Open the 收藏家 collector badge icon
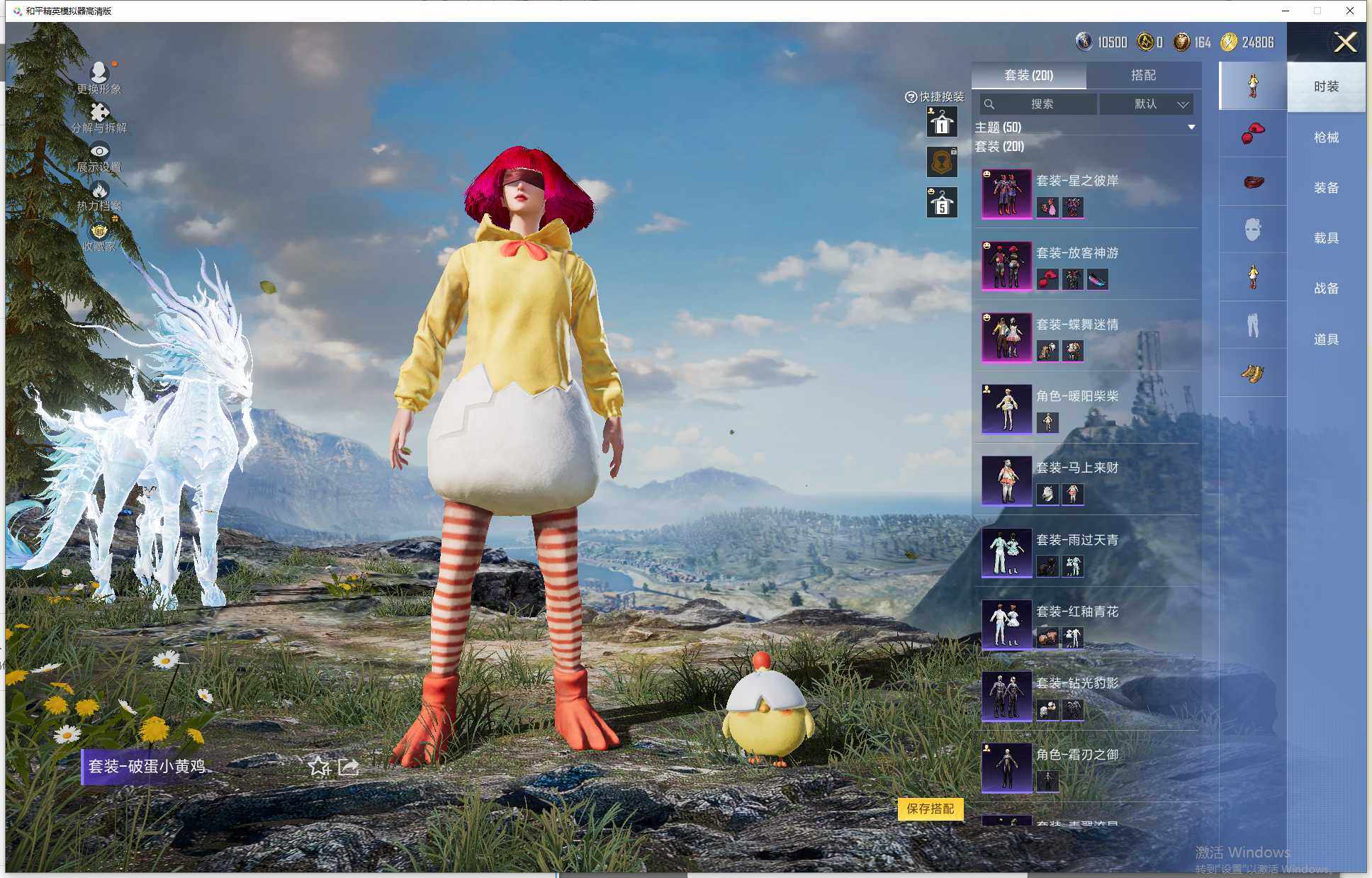The width and height of the screenshot is (1372, 878). [x=99, y=231]
